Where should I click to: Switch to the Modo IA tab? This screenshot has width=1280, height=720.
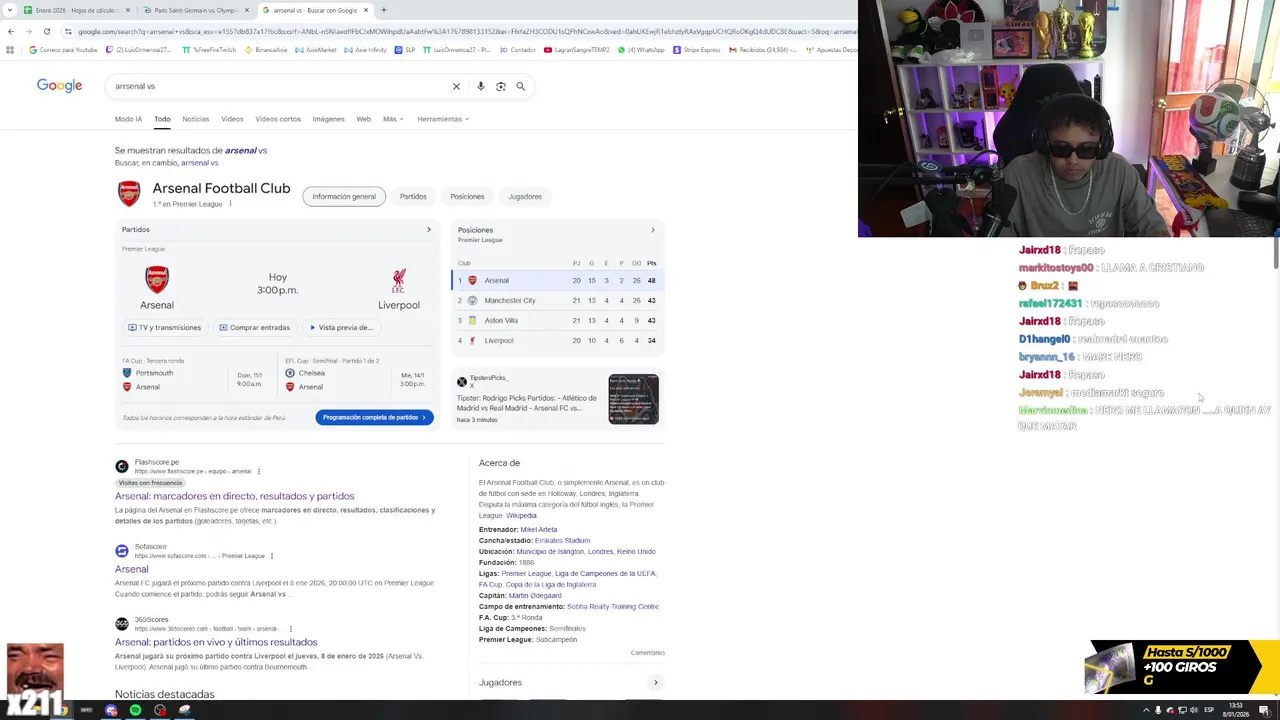tap(128, 119)
